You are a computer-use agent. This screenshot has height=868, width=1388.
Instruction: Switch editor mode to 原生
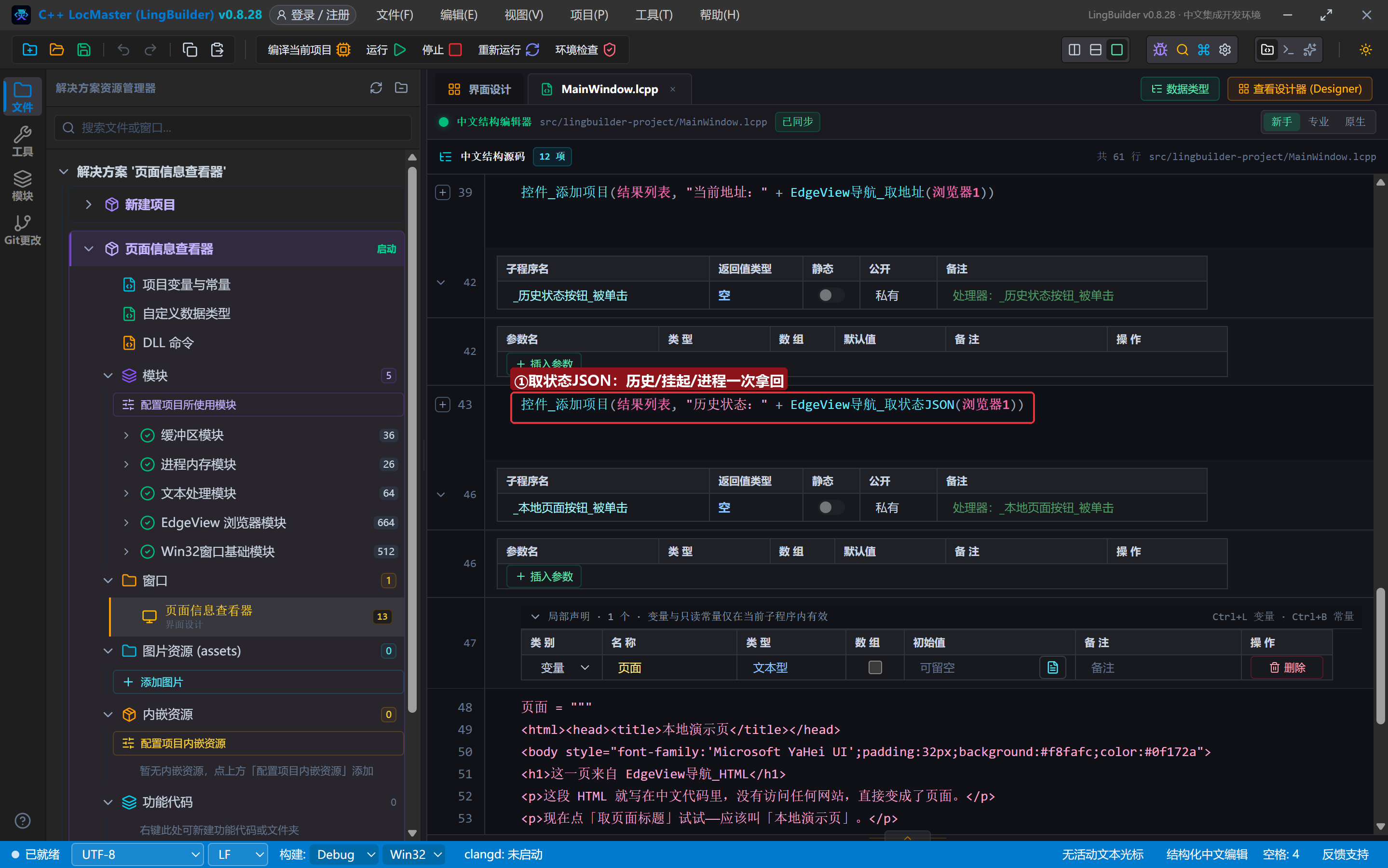click(x=1355, y=121)
